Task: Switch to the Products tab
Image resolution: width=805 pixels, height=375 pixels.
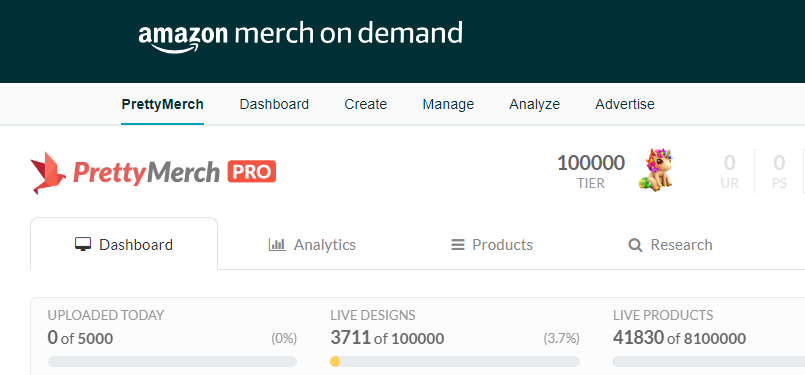Action: pyautogui.click(x=492, y=245)
